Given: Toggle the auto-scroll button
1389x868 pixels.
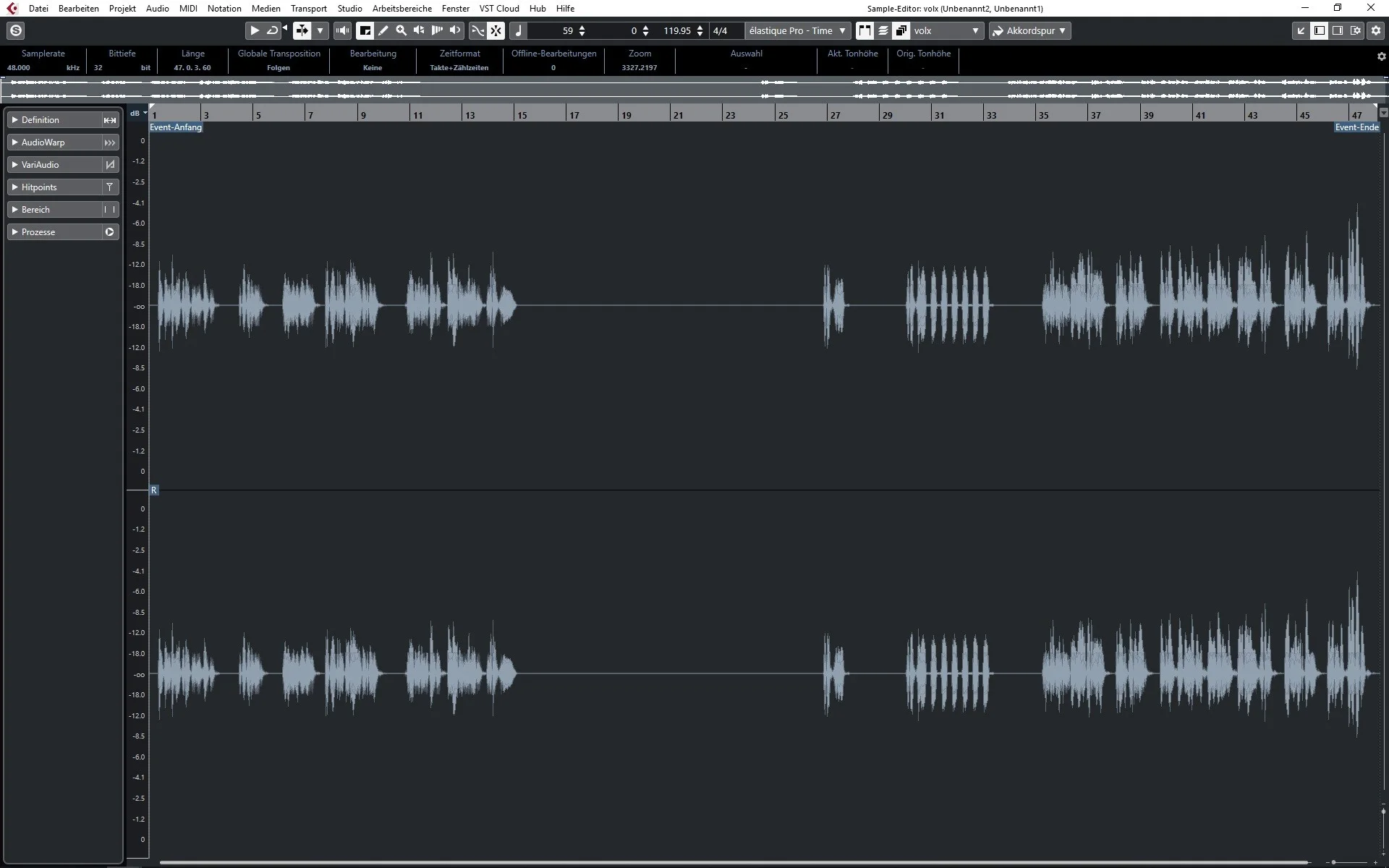Looking at the screenshot, I should [x=302, y=30].
